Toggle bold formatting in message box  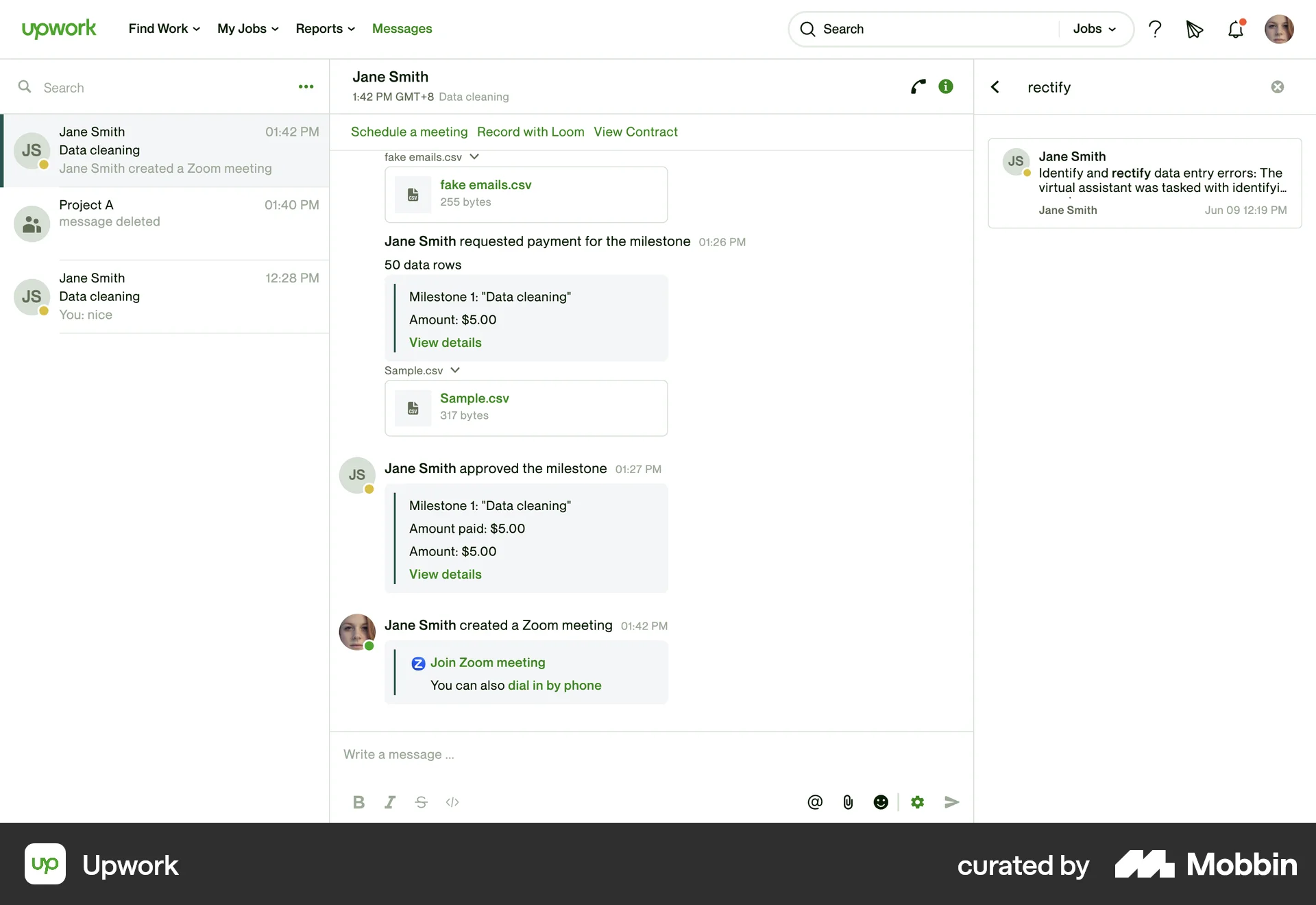click(x=358, y=801)
